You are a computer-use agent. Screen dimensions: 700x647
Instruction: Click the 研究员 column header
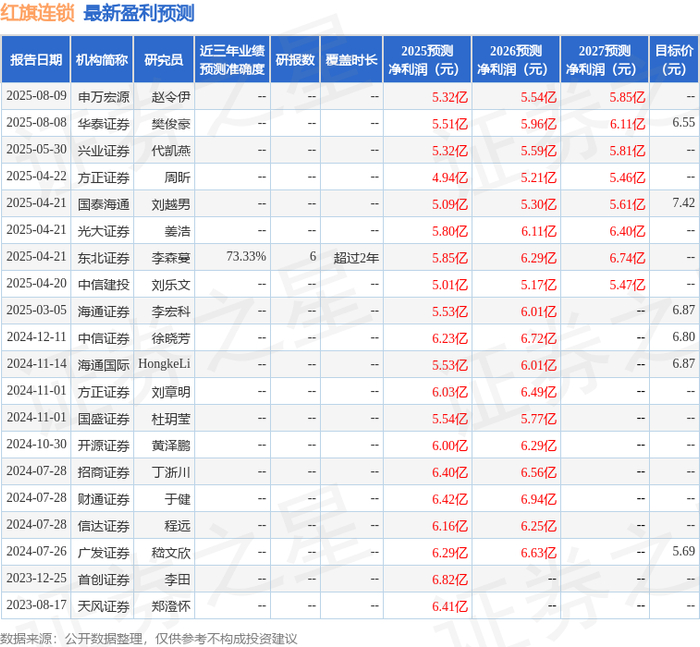(164, 60)
